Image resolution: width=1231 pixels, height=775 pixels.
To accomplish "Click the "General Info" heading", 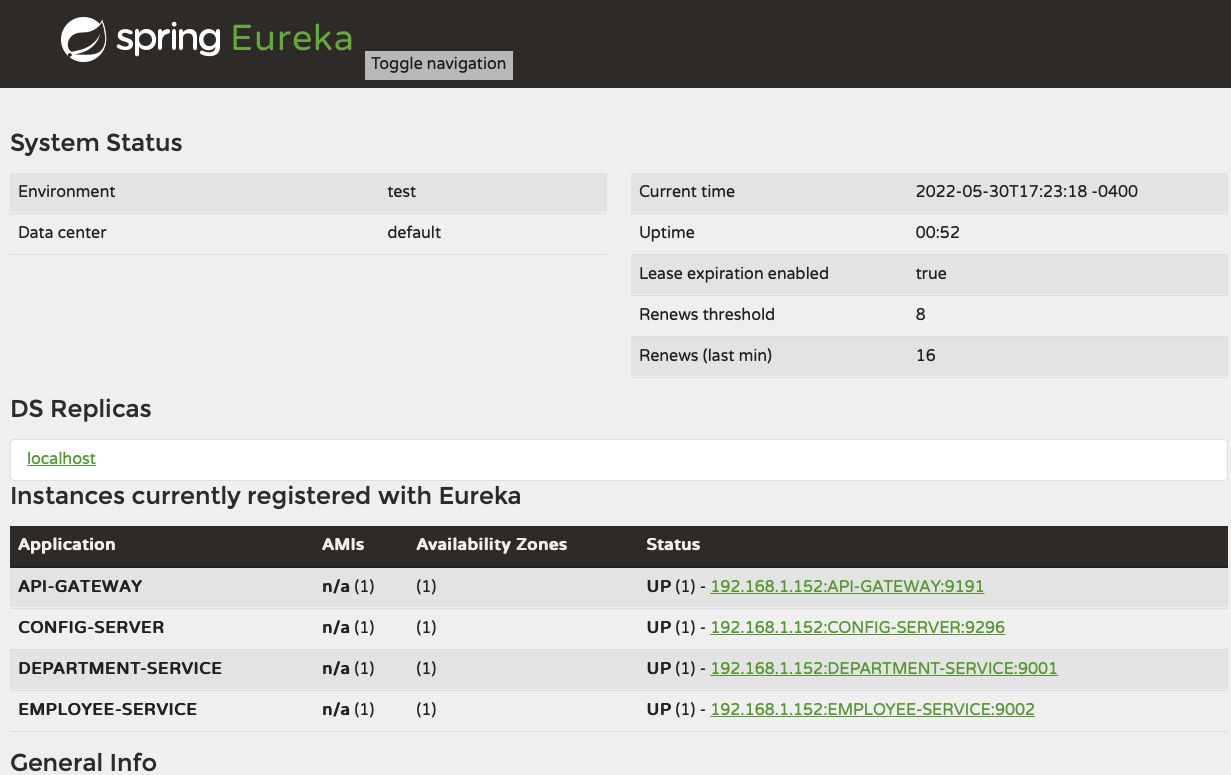I will pos(83,762).
